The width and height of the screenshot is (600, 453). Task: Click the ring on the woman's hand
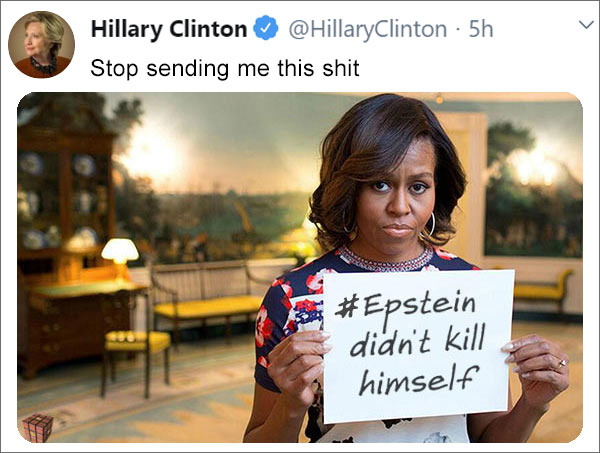561,363
